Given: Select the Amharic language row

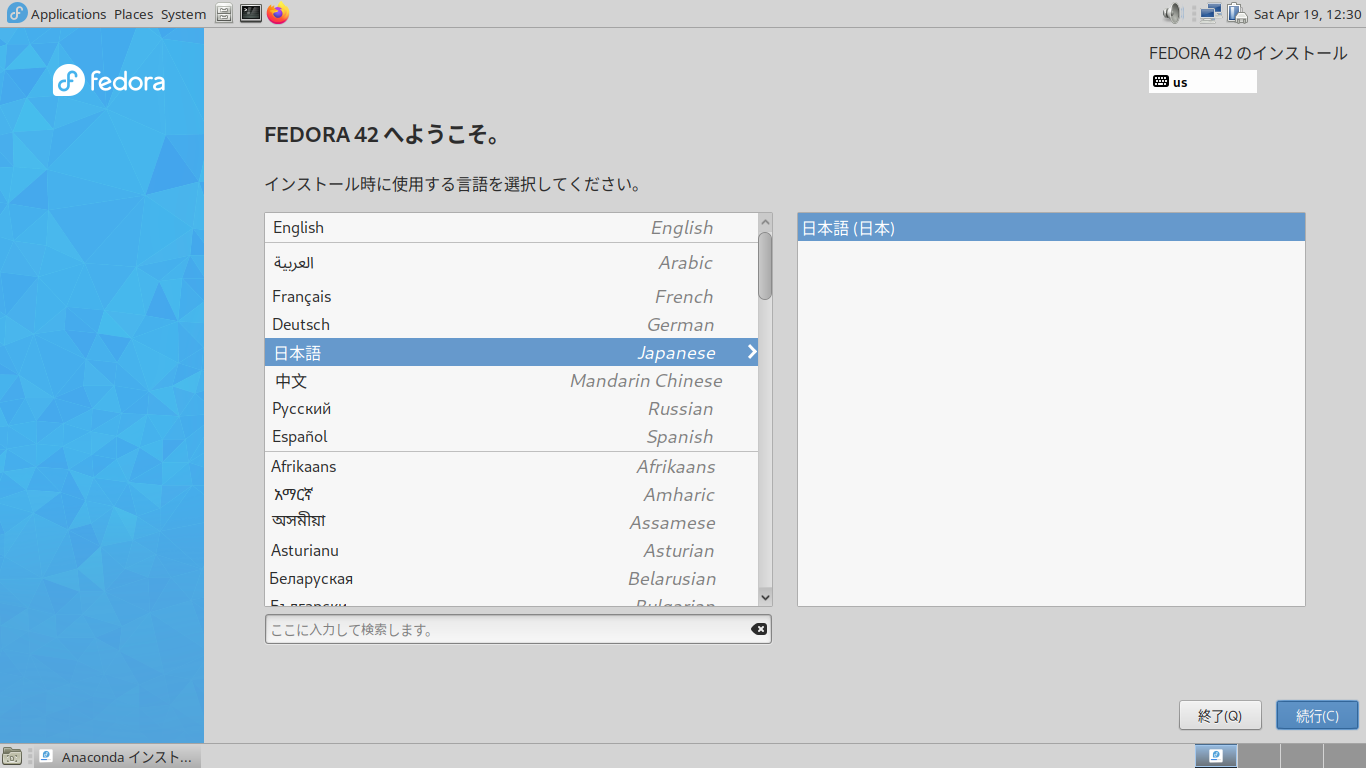Looking at the screenshot, I should [x=511, y=495].
